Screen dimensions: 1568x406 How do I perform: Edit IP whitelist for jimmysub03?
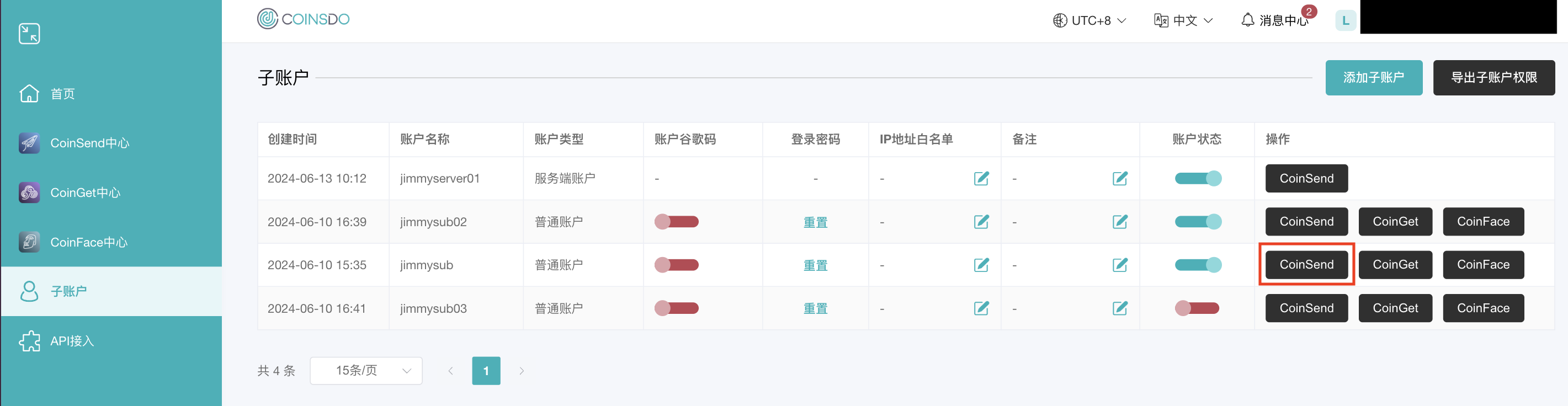[981, 308]
